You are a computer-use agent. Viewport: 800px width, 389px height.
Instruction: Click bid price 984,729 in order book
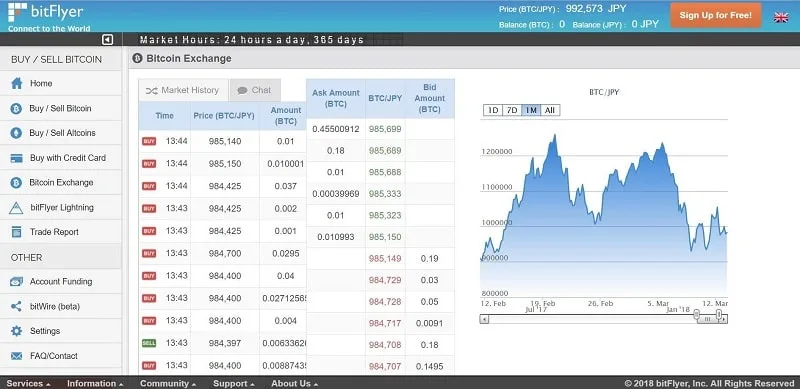pyautogui.click(x=385, y=280)
